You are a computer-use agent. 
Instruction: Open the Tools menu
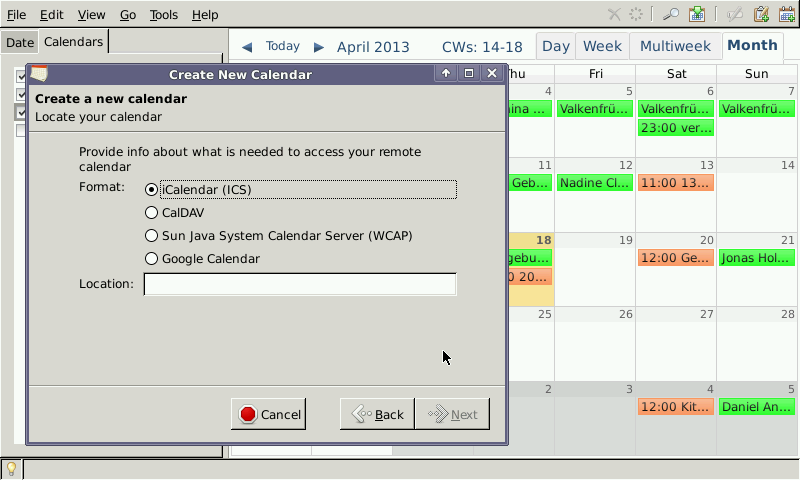[163, 15]
